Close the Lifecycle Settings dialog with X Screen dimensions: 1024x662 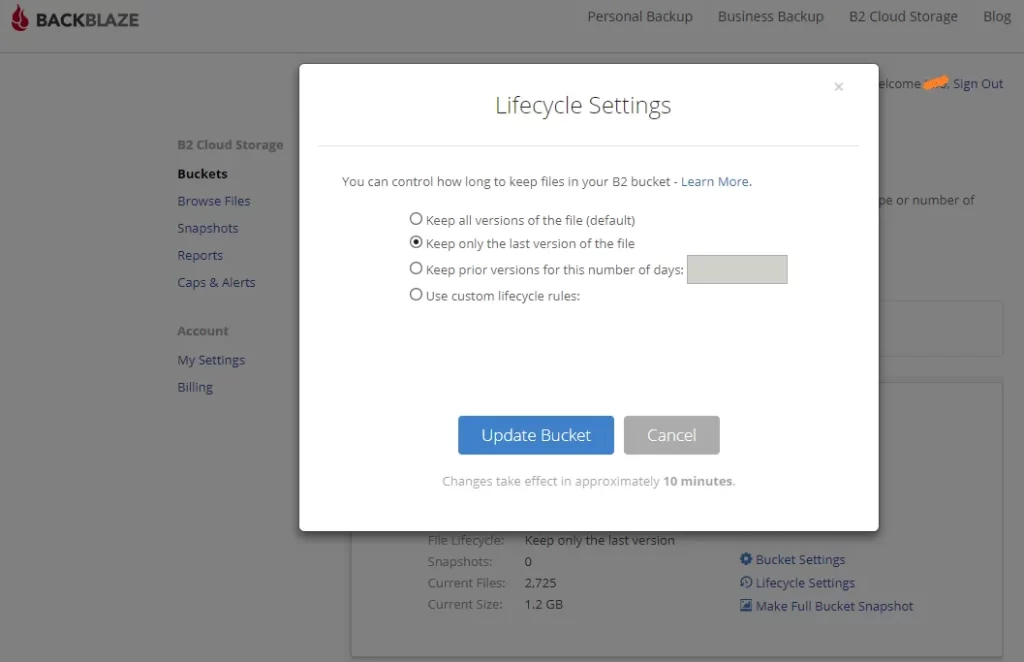[839, 86]
